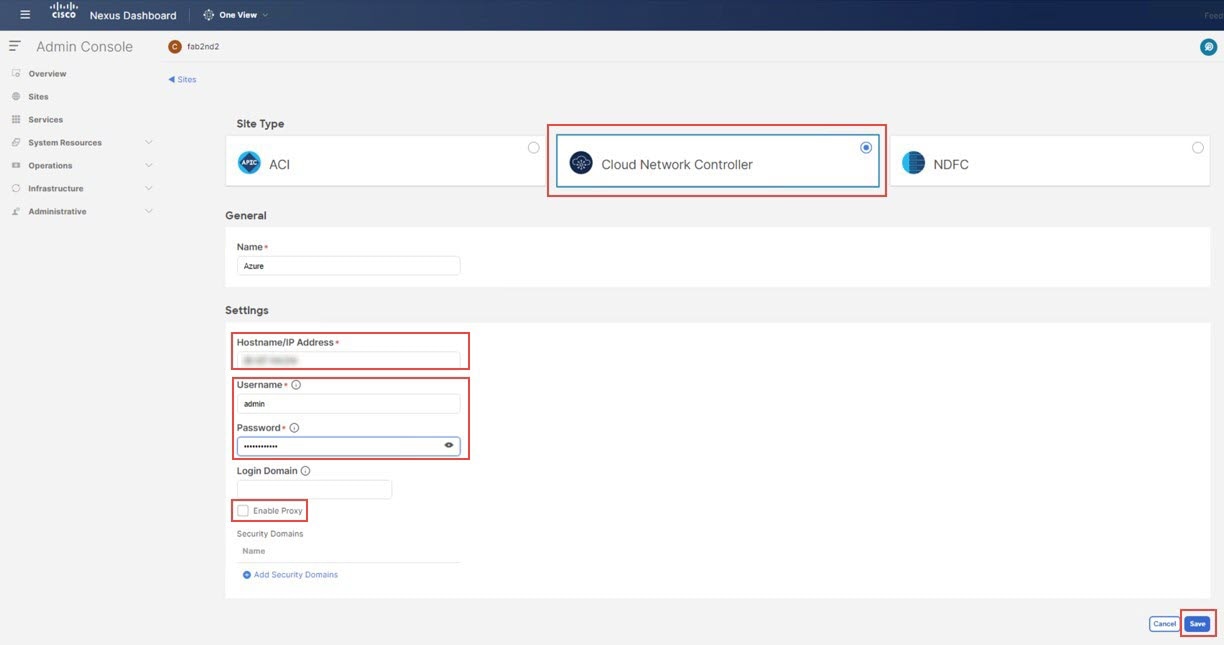This screenshot has height=645, width=1224.
Task: Click the Cisco logo
Action: [64, 11]
